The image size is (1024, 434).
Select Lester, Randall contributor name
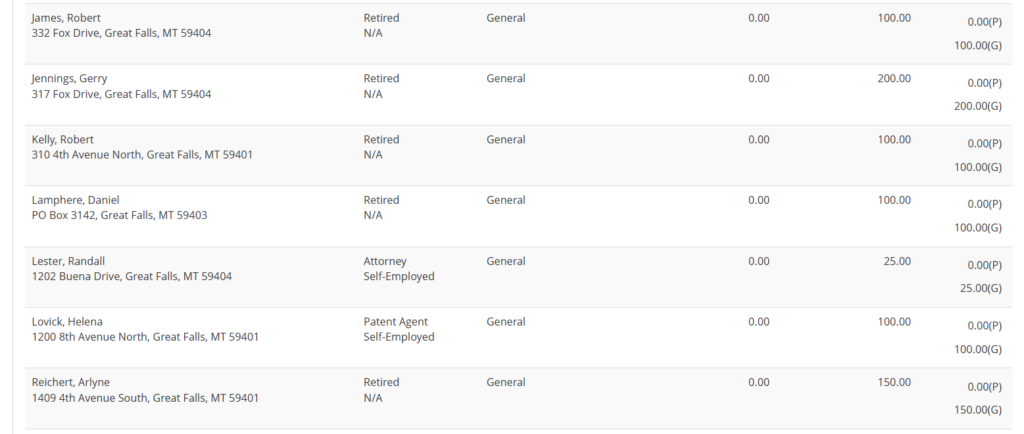click(68, 261)
